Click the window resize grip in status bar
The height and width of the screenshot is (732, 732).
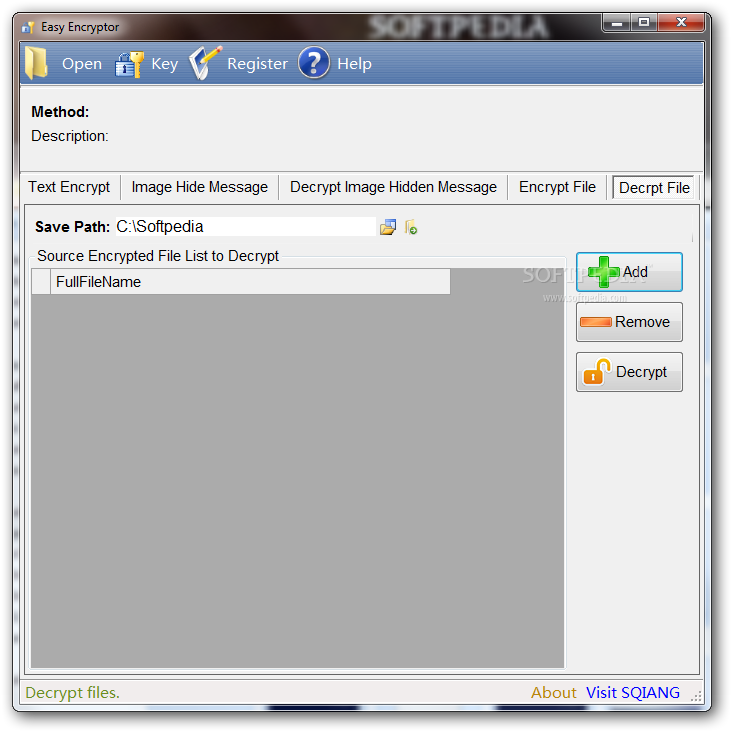pyautogui.click(x=696, y=697)
